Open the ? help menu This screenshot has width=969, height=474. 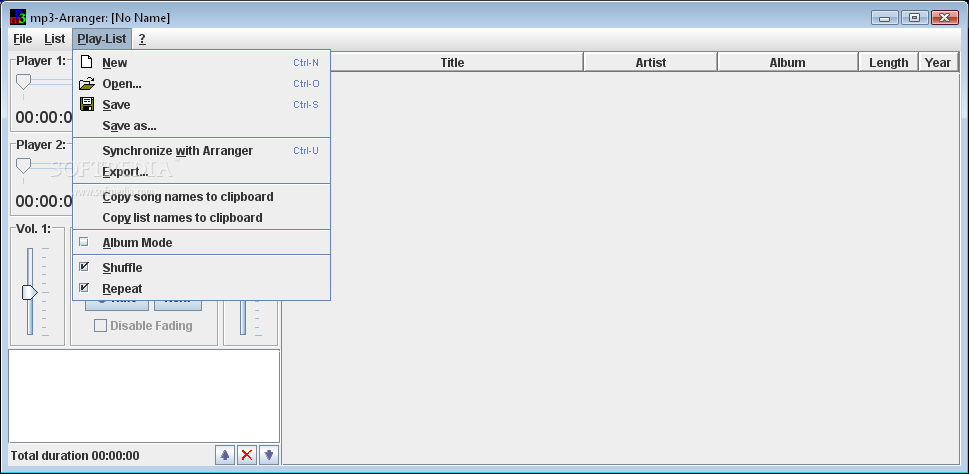coord(142,39)
